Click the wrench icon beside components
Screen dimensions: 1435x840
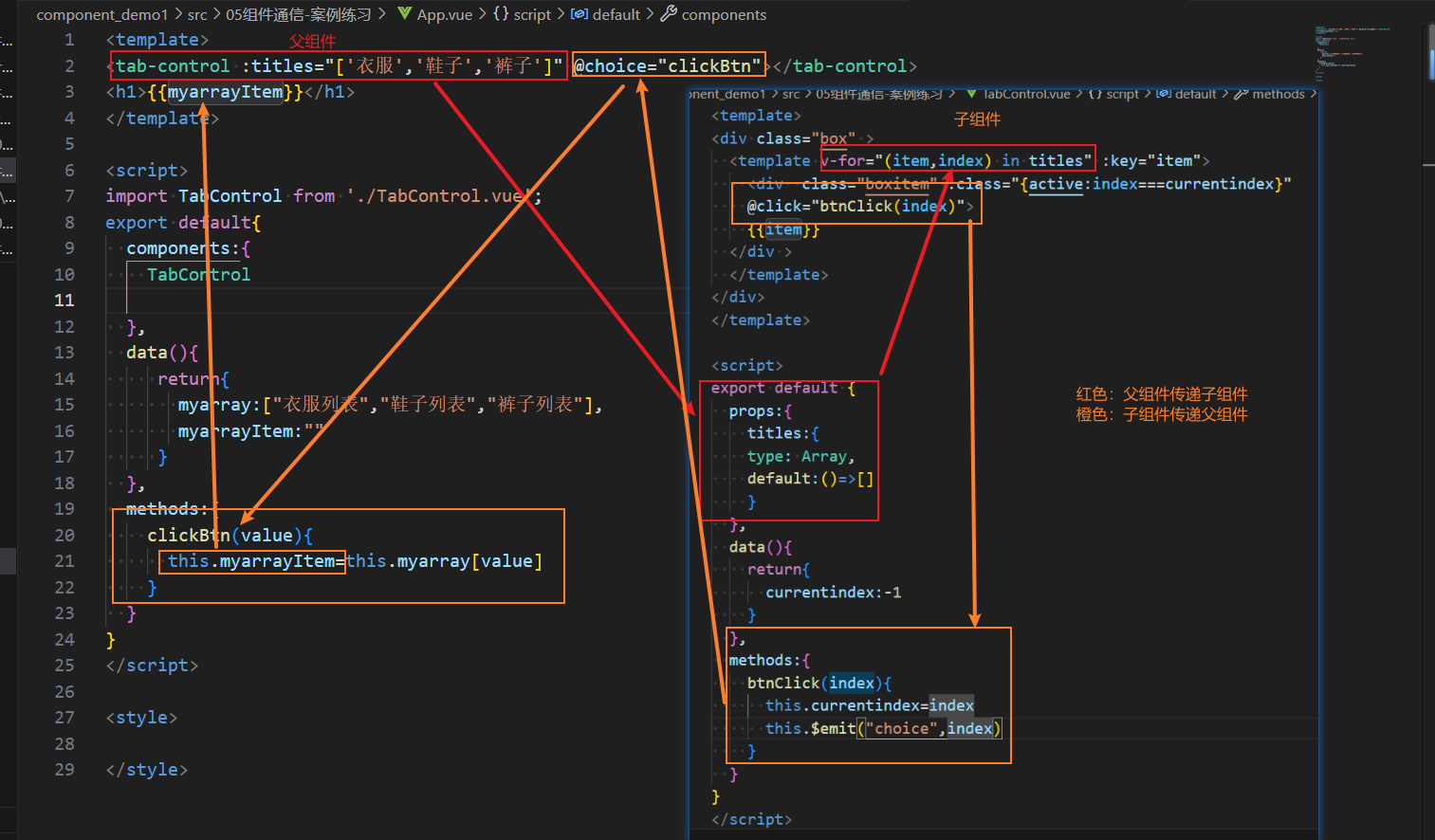coord(669,13)
